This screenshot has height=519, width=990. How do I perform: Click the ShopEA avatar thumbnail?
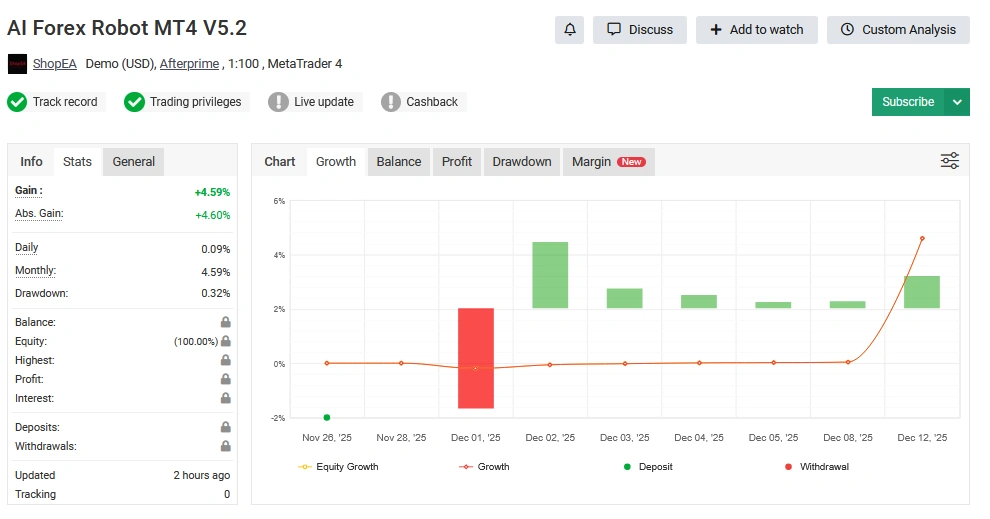[x=17, y=64]
